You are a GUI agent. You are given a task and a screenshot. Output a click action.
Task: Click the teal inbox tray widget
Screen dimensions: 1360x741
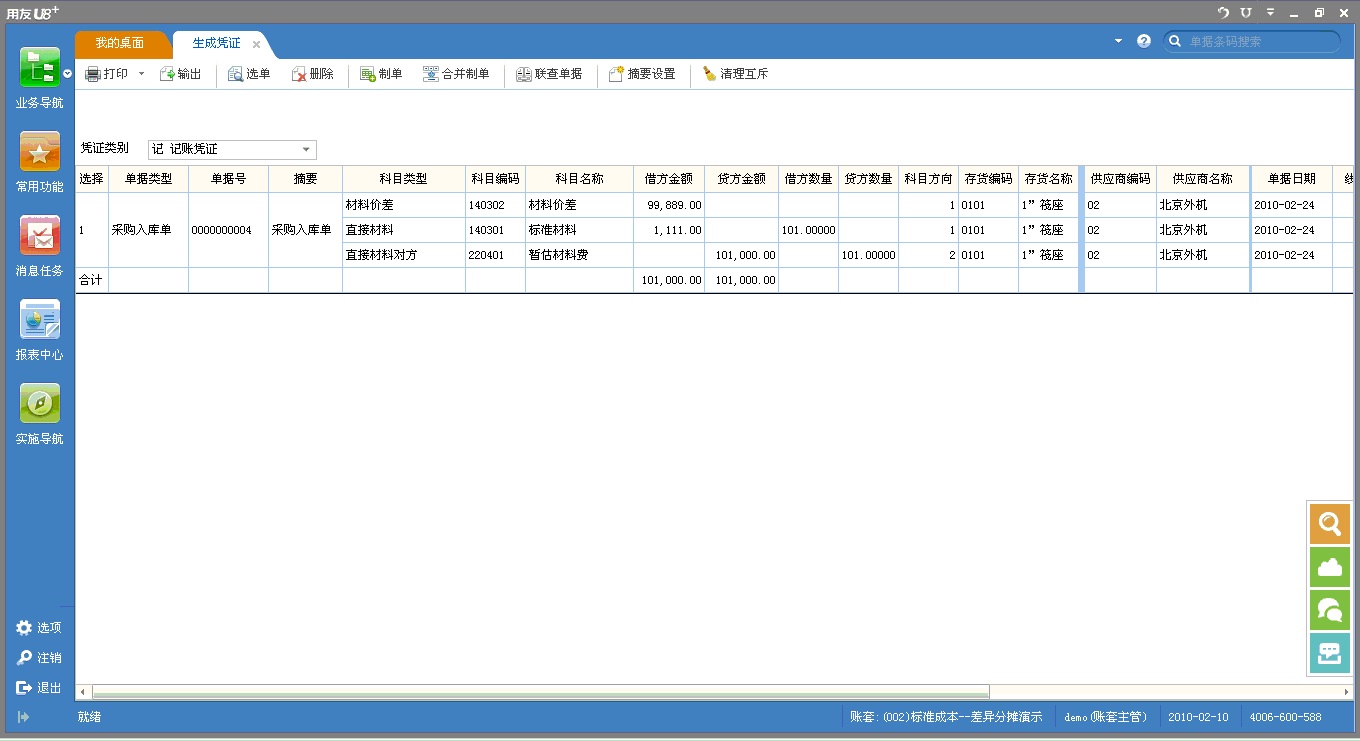click(1330, 653)
